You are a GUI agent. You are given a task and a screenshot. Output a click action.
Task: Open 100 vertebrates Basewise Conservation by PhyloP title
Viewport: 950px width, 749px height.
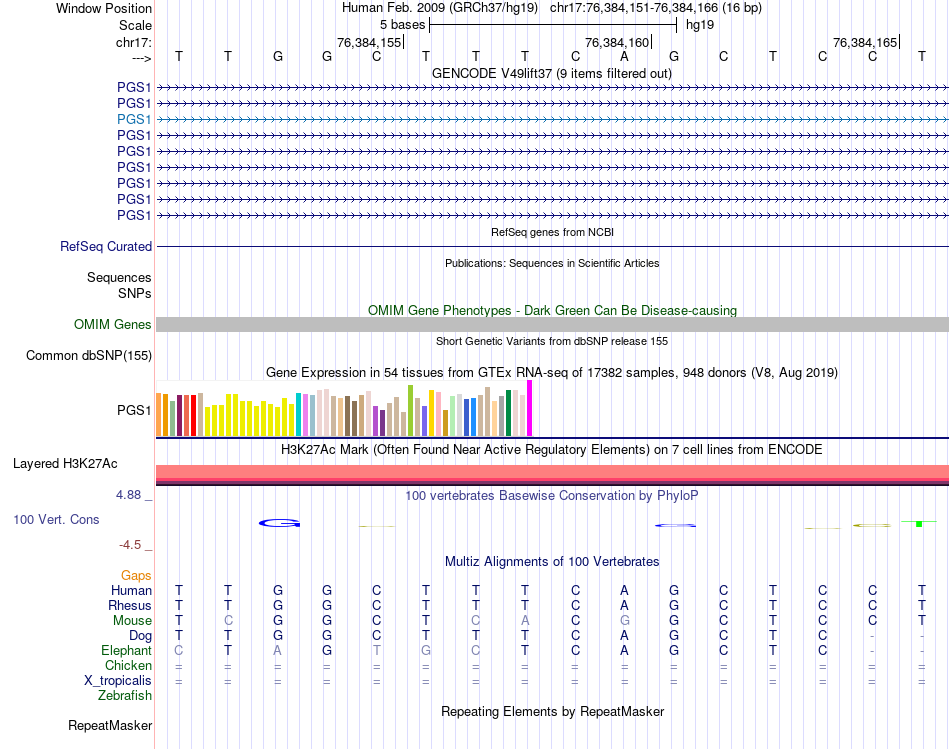tap(552, 496)
